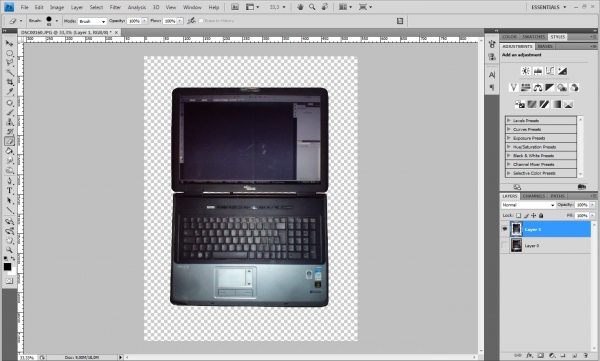Switch to the Swatches tab
This screenshot has width=600, height=361.
(x=533, y=37)
